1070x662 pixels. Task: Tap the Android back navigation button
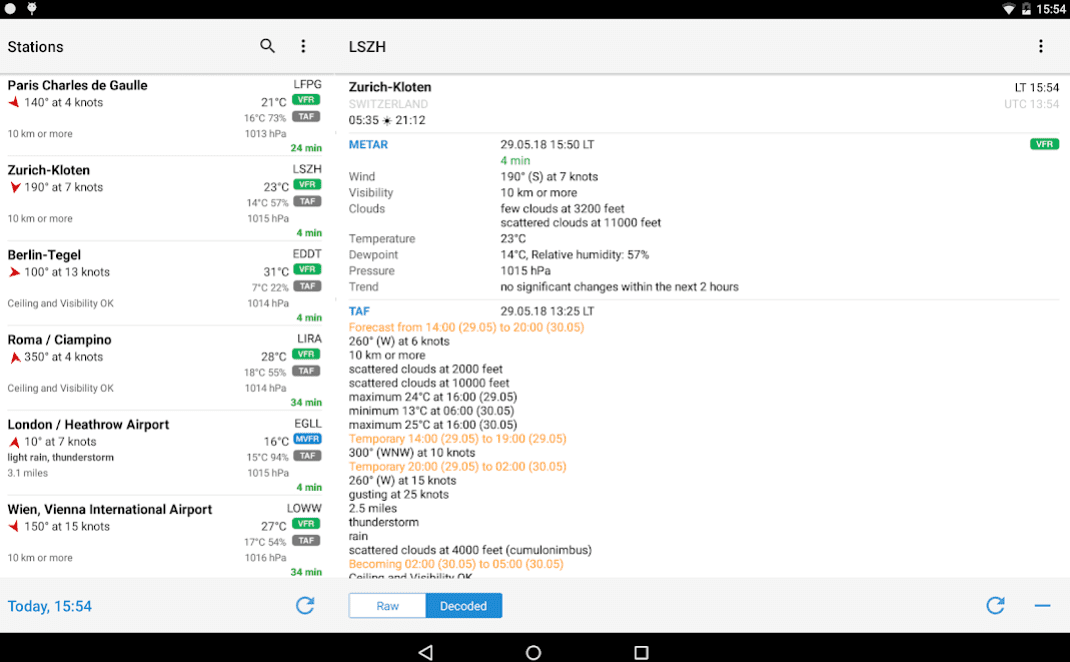point(426,652)
